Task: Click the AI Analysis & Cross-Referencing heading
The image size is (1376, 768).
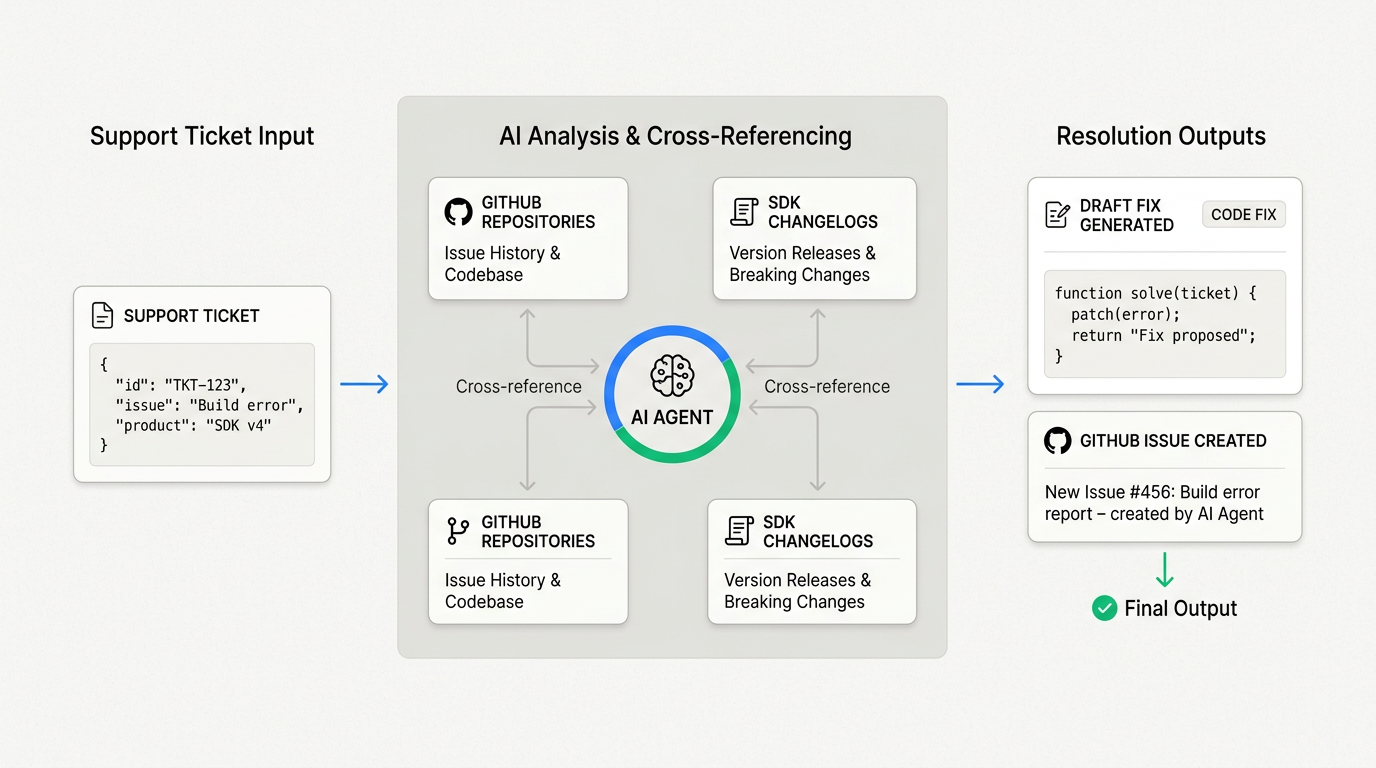Action: click(x=675, y=136)
